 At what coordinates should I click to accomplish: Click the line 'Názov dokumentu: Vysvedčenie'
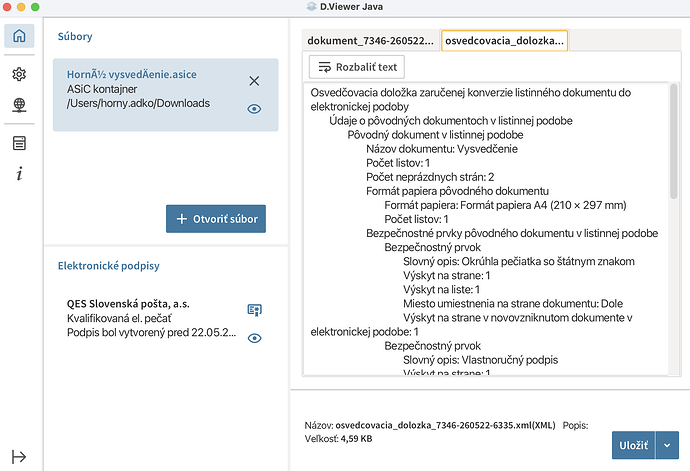coord(441,149)
